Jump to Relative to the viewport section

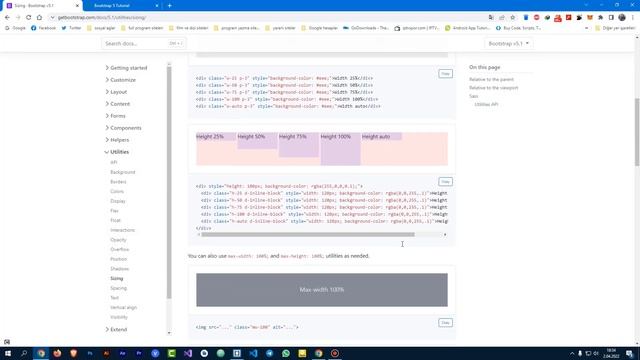(x=493, y=88)
